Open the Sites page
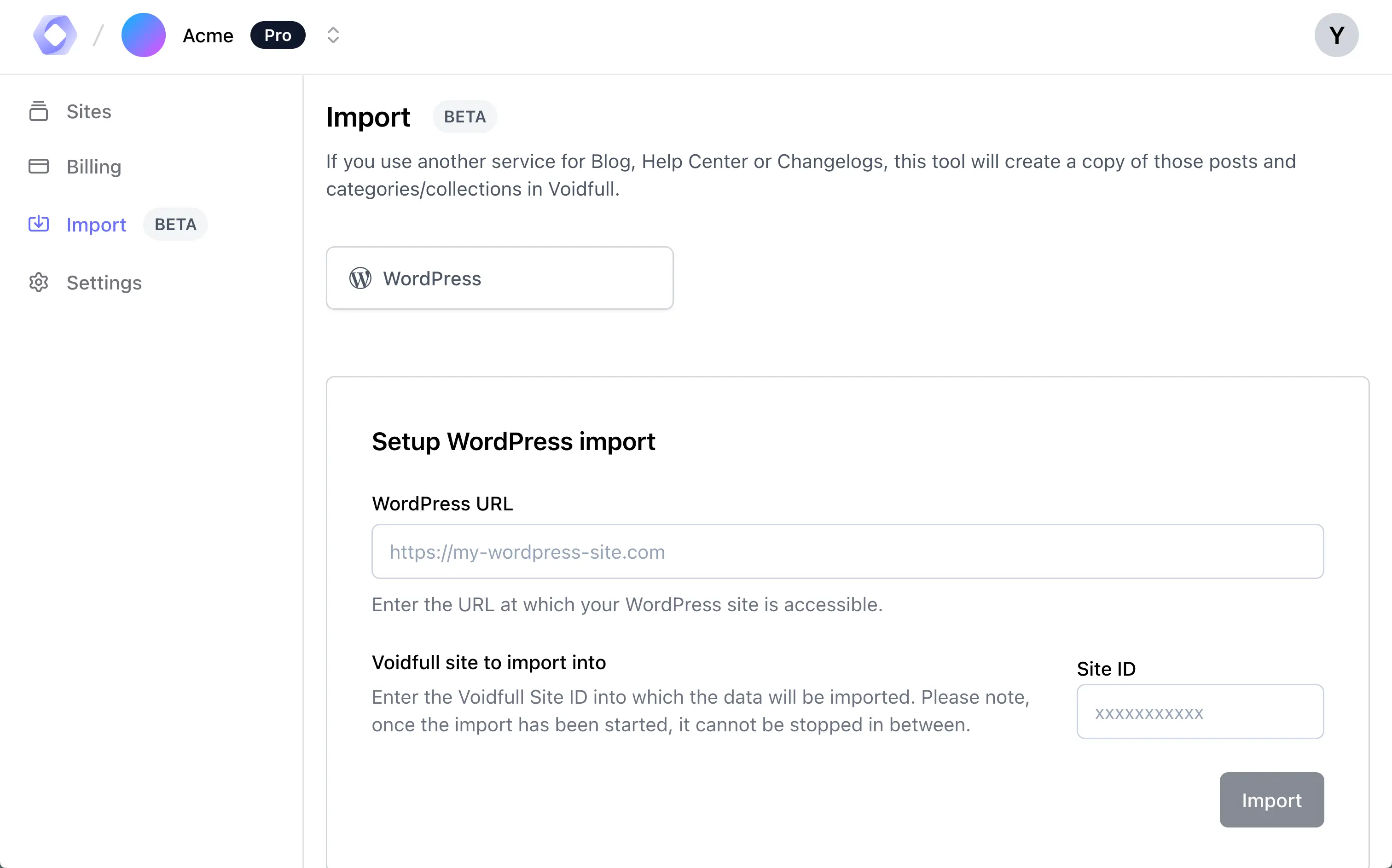Viewport: 1392px width, 868px height. coord(88,111)
